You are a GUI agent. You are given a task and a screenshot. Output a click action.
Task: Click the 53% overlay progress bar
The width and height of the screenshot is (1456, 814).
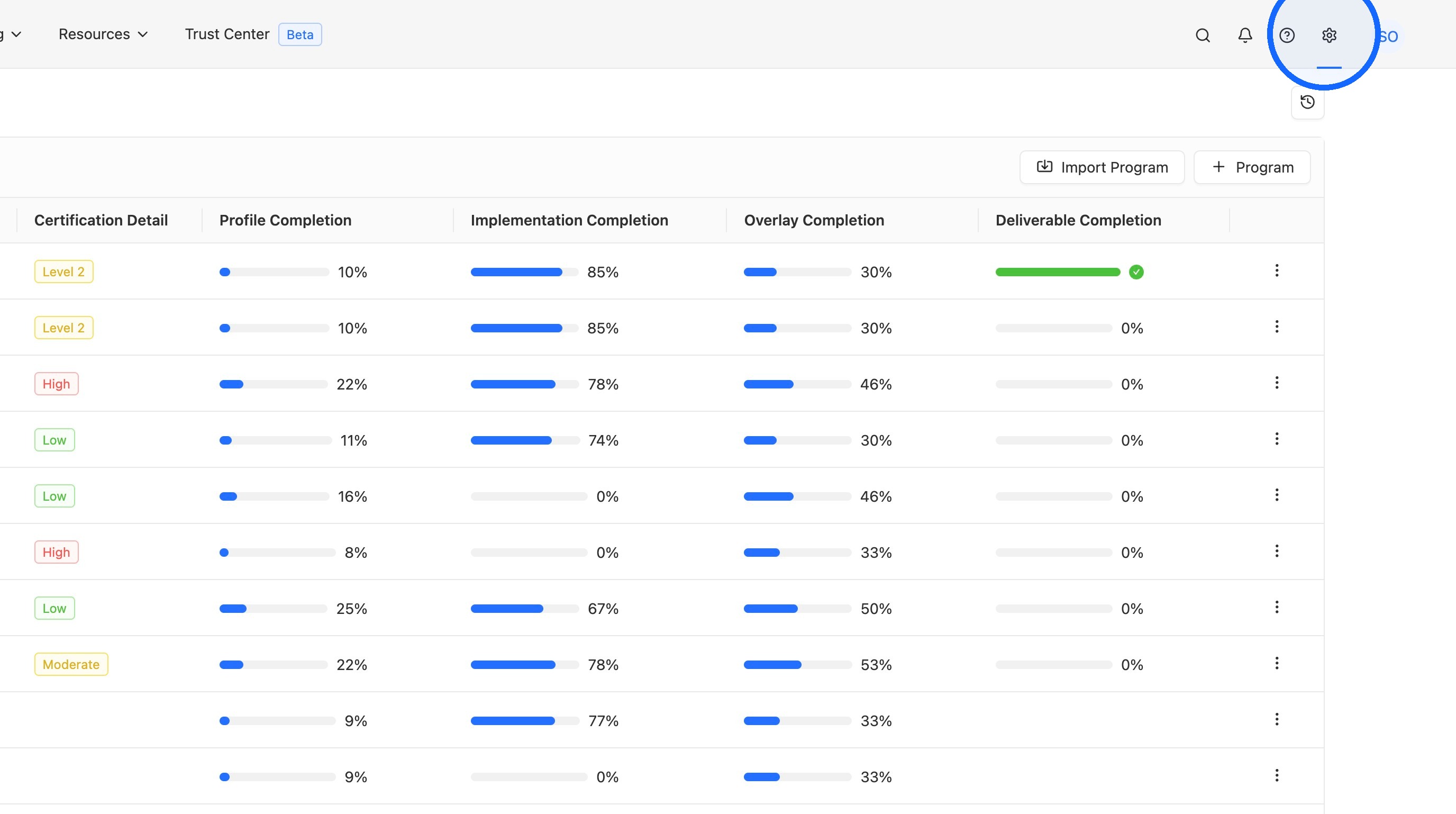point(797,665)
